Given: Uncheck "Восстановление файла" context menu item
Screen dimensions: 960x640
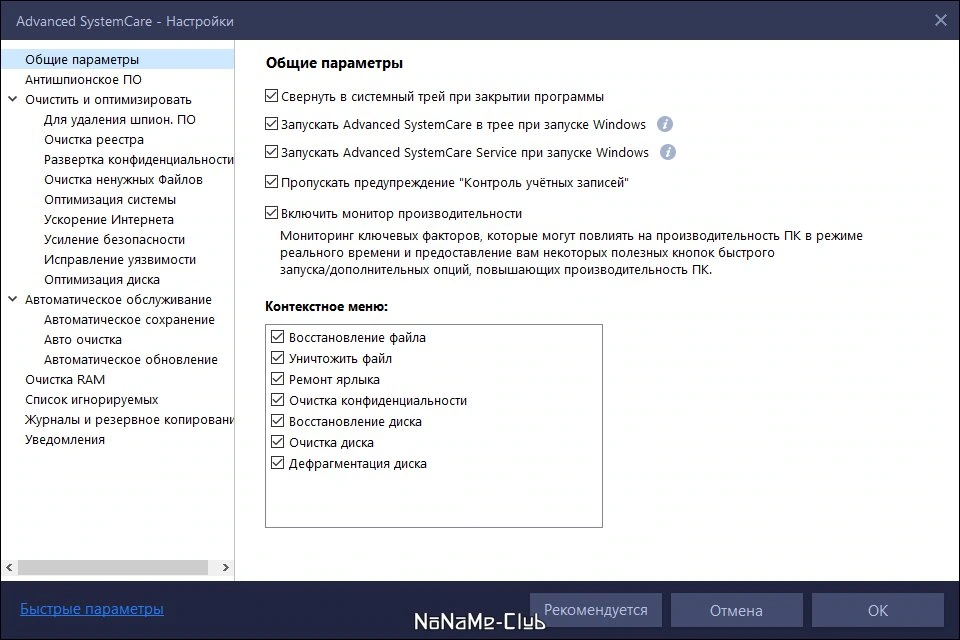Looking at the screenshot, I should pos(277,337).
